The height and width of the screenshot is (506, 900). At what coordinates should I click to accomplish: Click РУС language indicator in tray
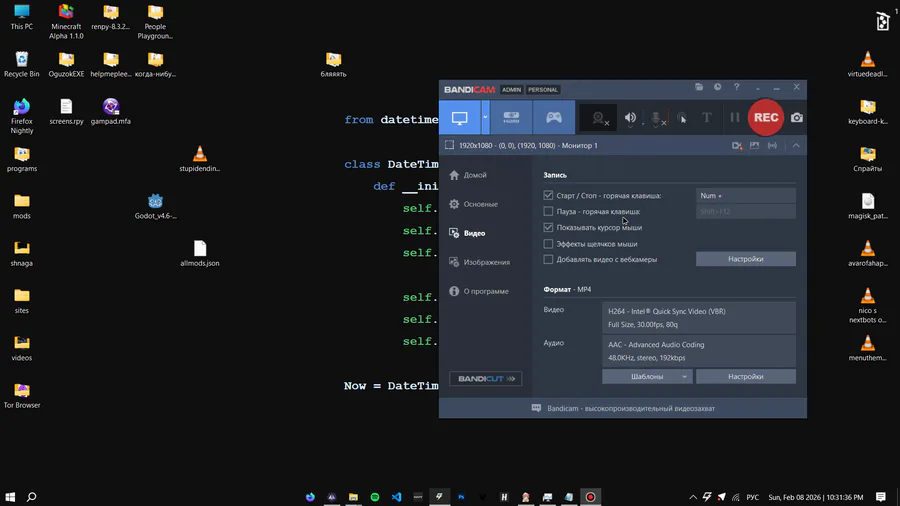752,497
